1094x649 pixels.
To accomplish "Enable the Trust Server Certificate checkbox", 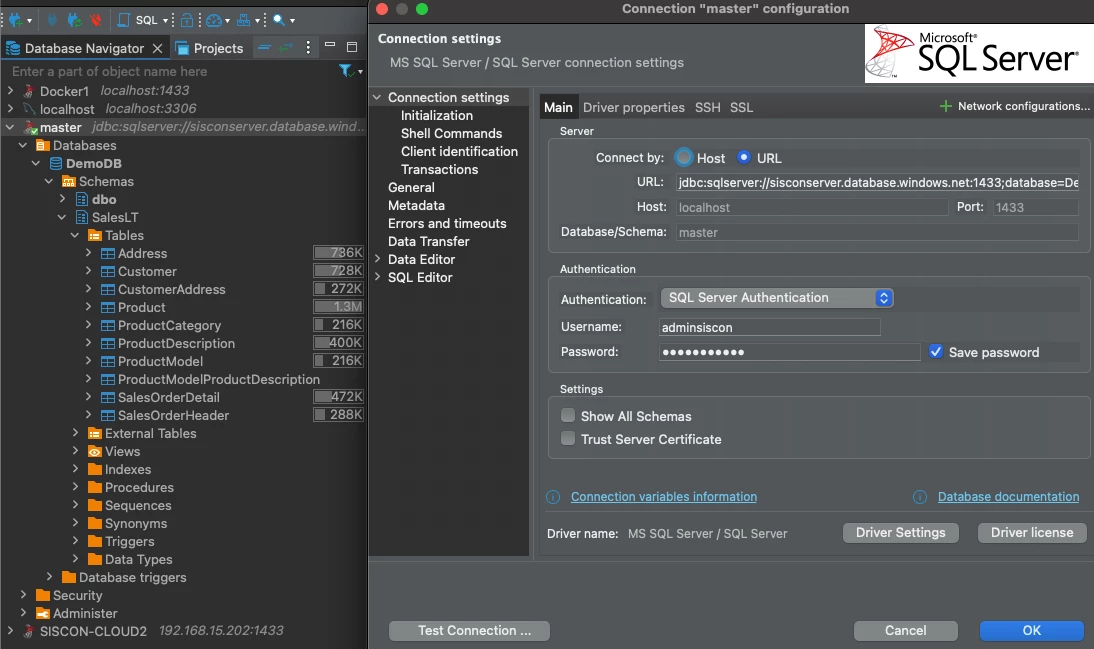I will coord(568,438).
